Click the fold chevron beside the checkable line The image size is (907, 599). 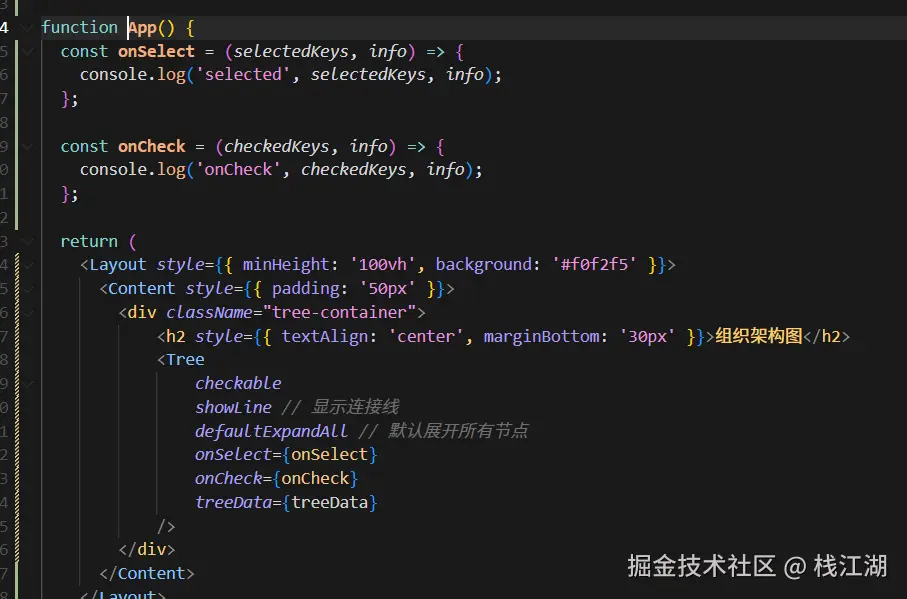click(x=27, y=383)
